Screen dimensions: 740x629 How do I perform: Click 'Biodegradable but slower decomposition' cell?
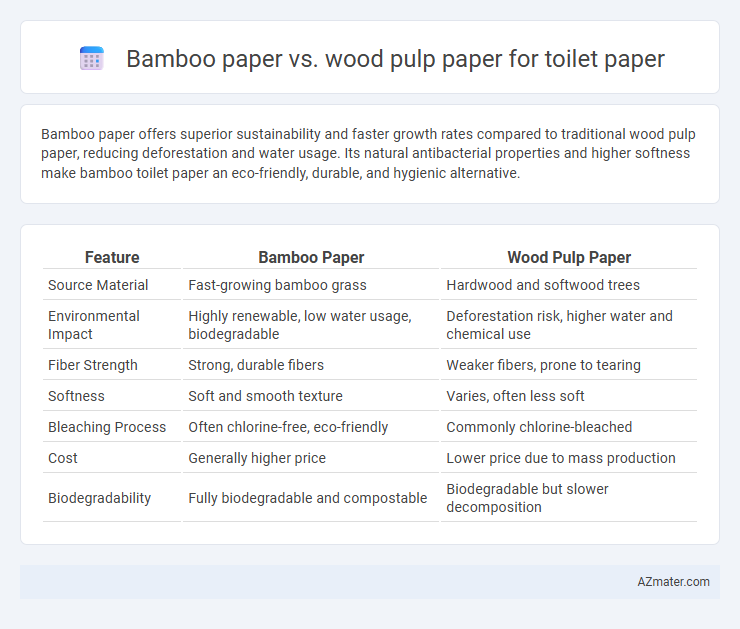[569, 498]
